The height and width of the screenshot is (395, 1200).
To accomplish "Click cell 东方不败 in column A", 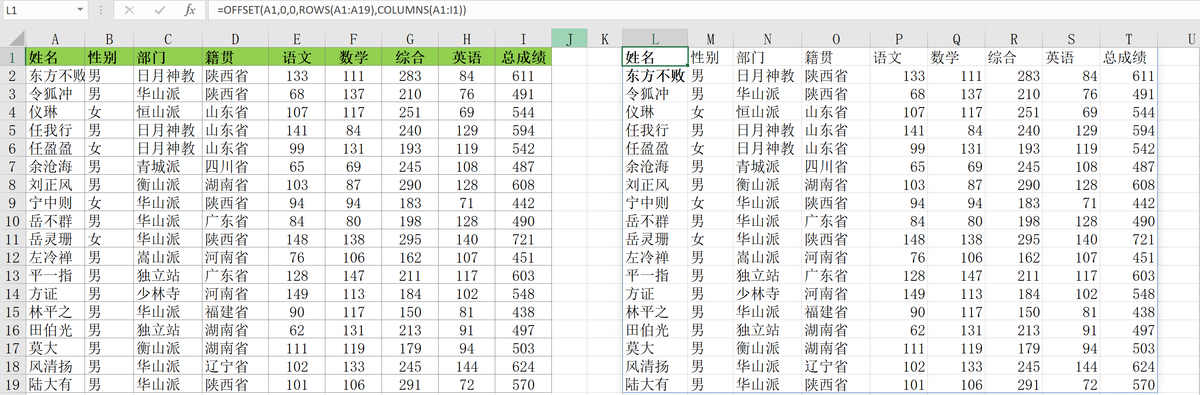I will pyautogui.click(x=54, y=75).
